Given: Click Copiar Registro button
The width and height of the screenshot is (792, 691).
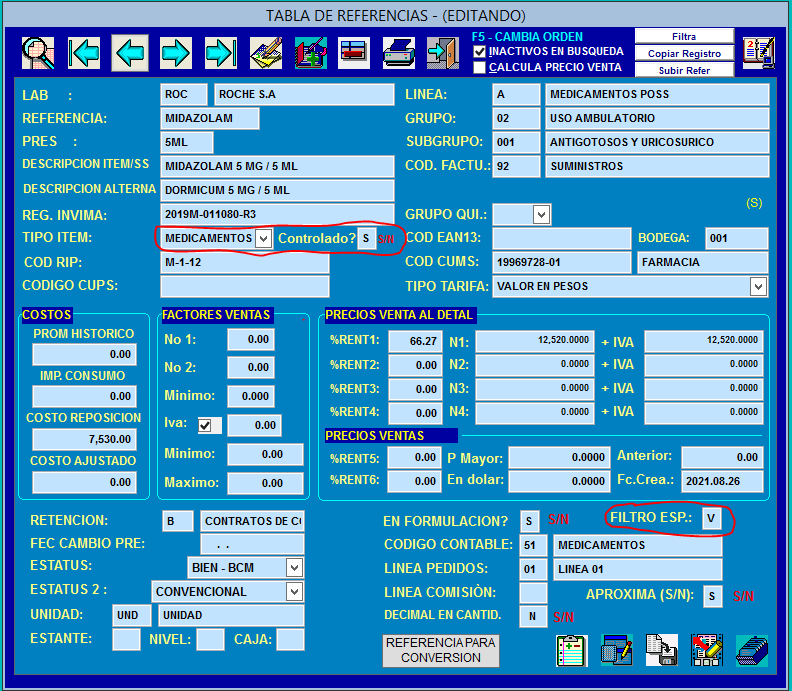Looking at the screenshot, I should point(684,53).
